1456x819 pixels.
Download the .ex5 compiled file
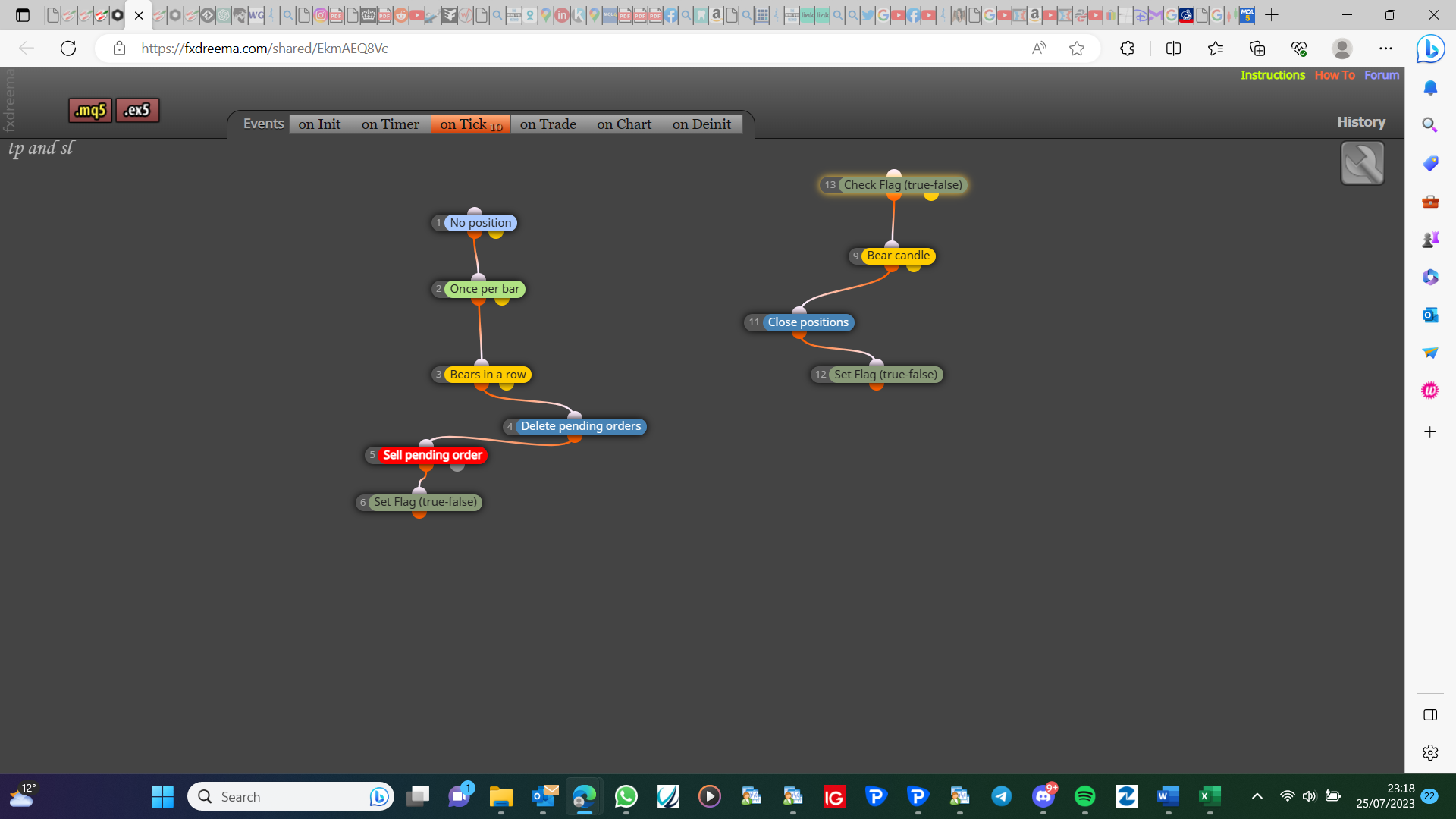click(137, 111)
